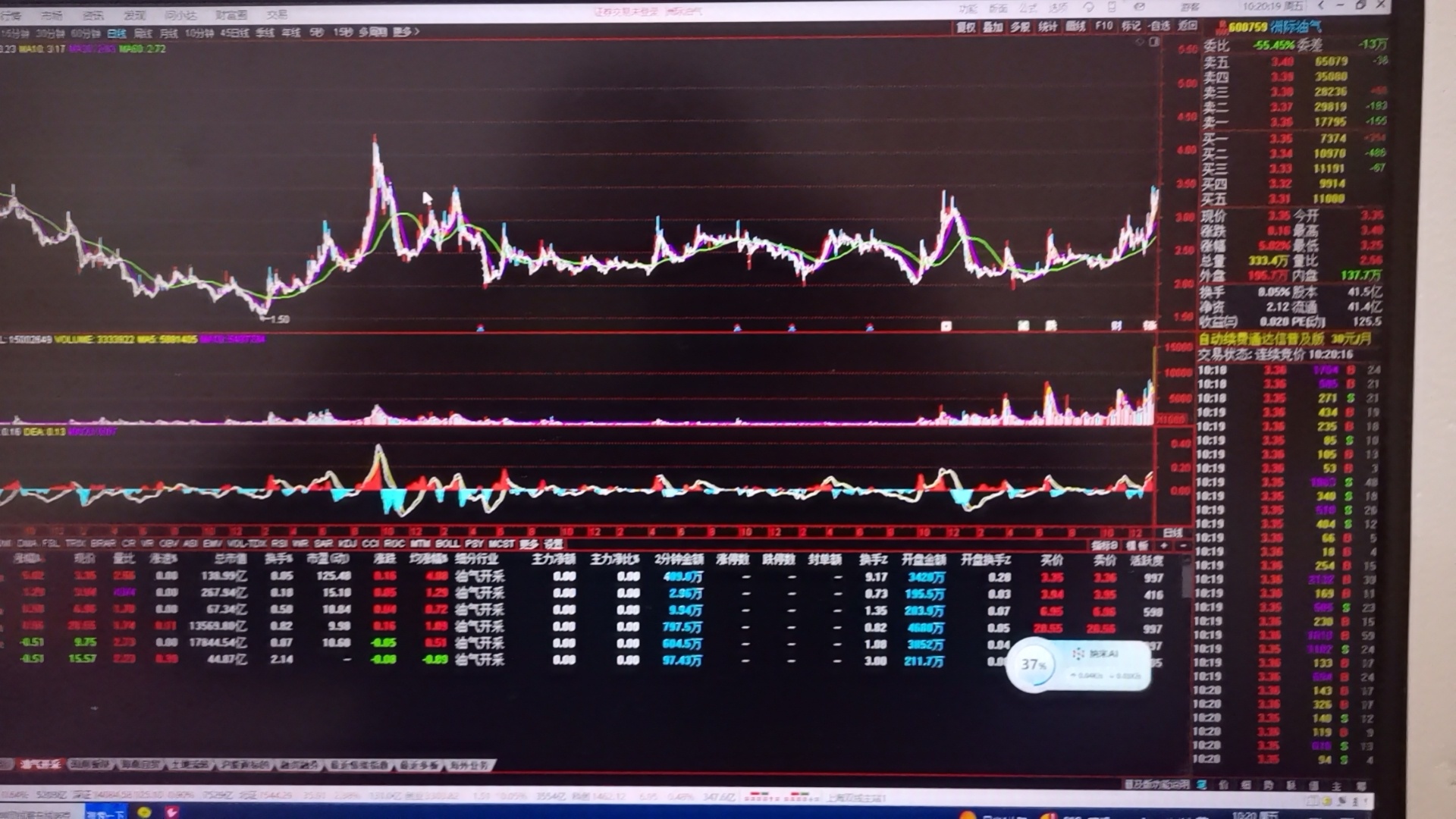Click the back arrow in title bar

click(1320, 6)
